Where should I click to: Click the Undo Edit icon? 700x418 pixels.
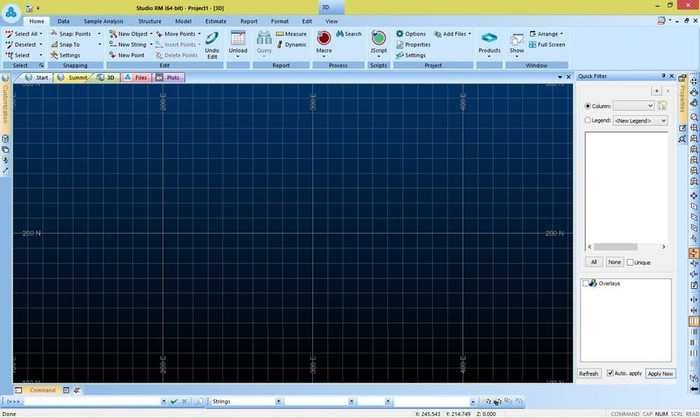212,38
